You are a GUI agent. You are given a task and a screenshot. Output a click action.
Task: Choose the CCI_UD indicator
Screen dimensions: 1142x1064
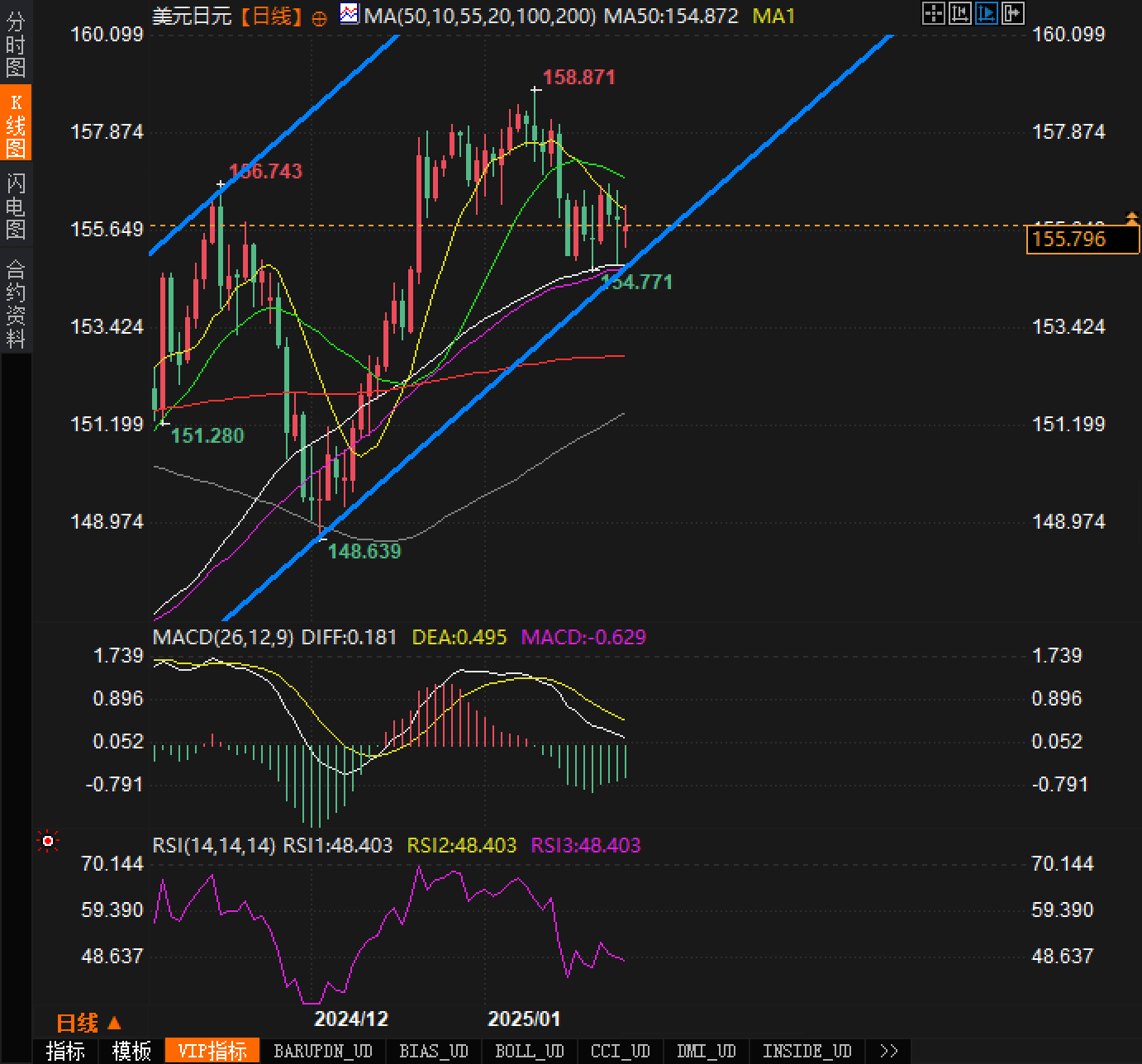point(621,1051)
